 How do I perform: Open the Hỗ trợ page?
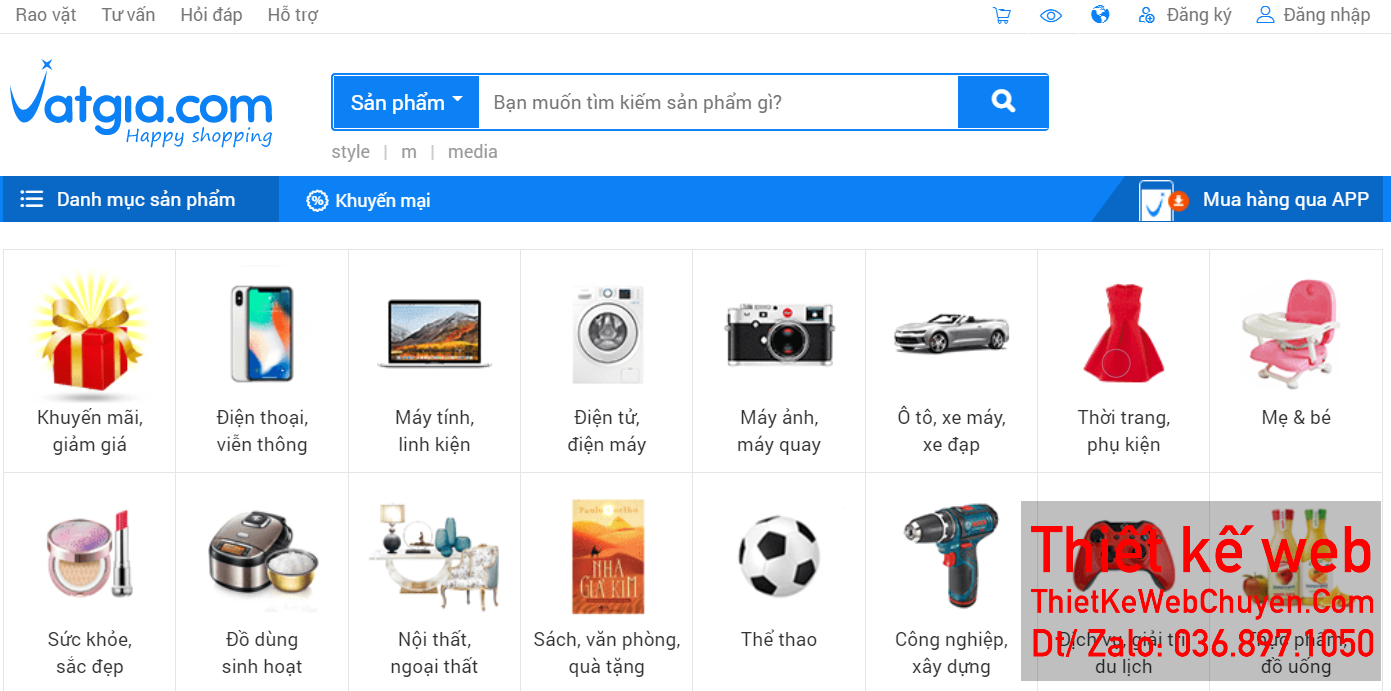click(x=292, y=14)
